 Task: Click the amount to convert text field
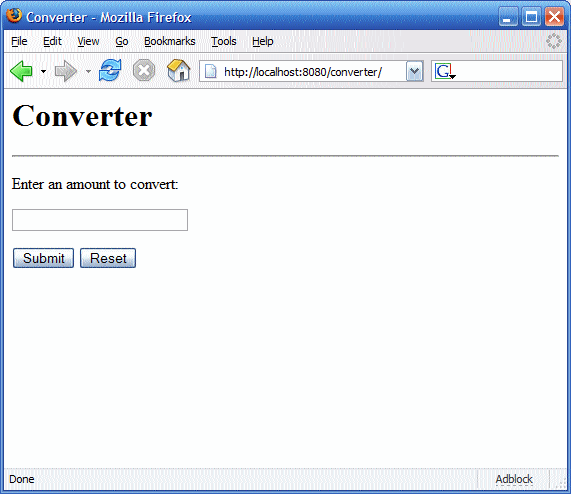tap(100, 220)
